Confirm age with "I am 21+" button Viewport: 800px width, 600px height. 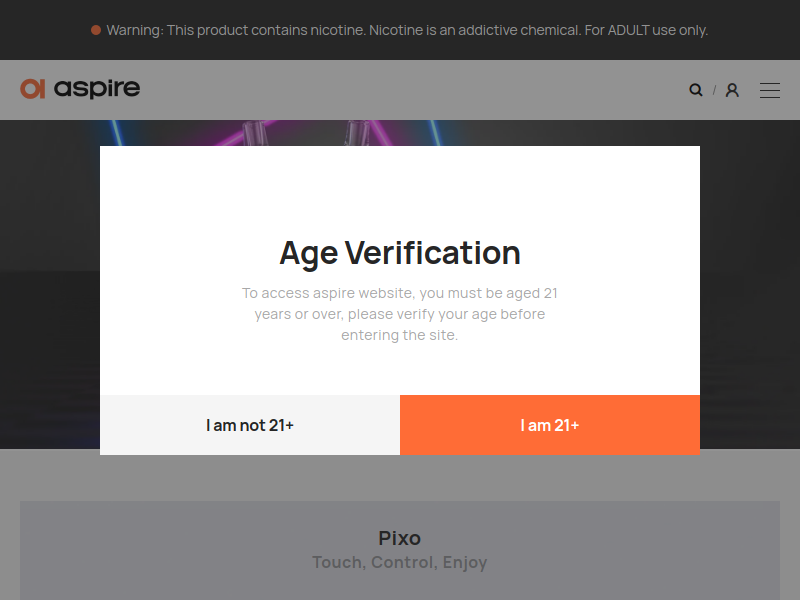tap(550, 425)
